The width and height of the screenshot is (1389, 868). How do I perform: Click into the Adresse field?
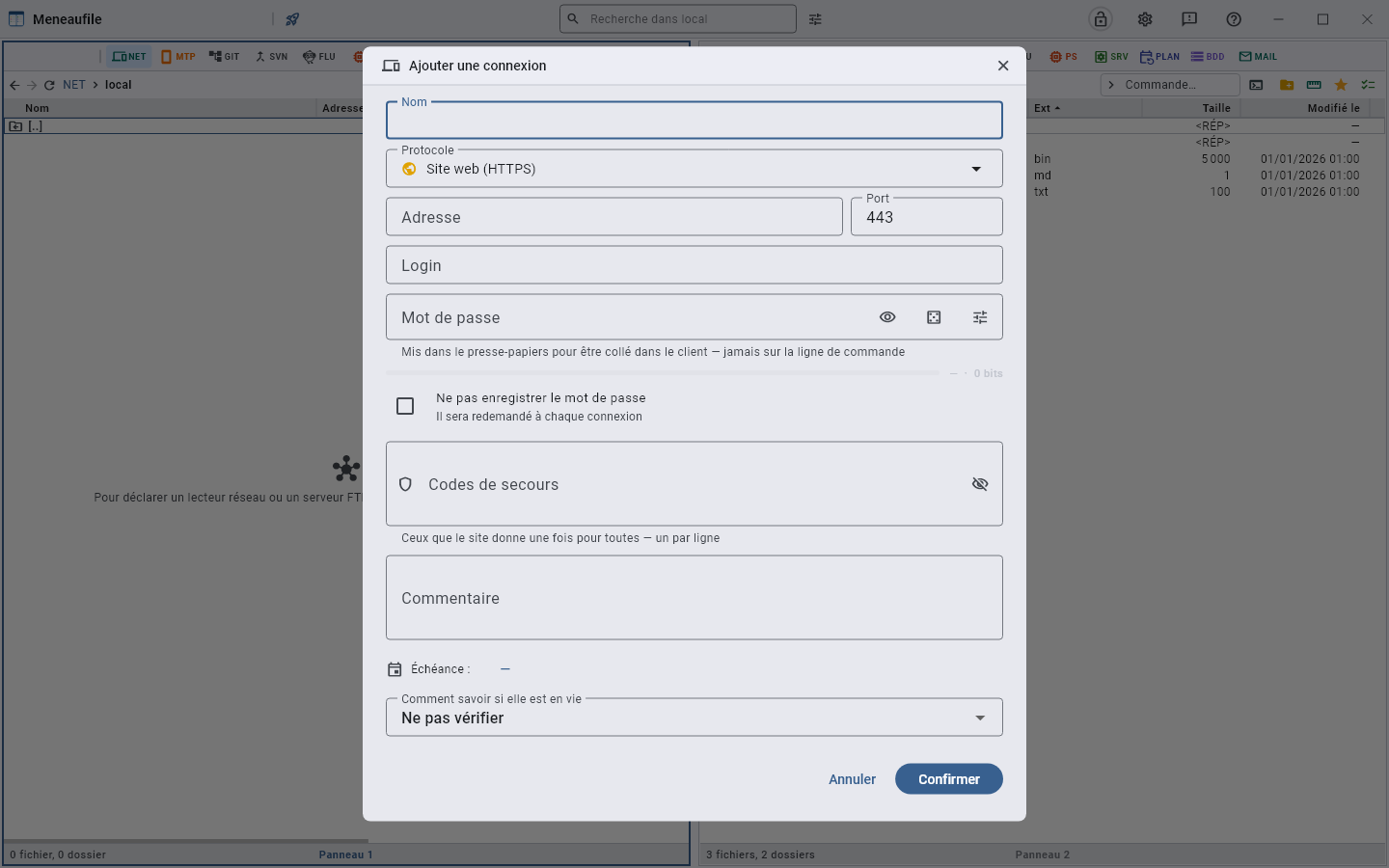coord(614,217)
